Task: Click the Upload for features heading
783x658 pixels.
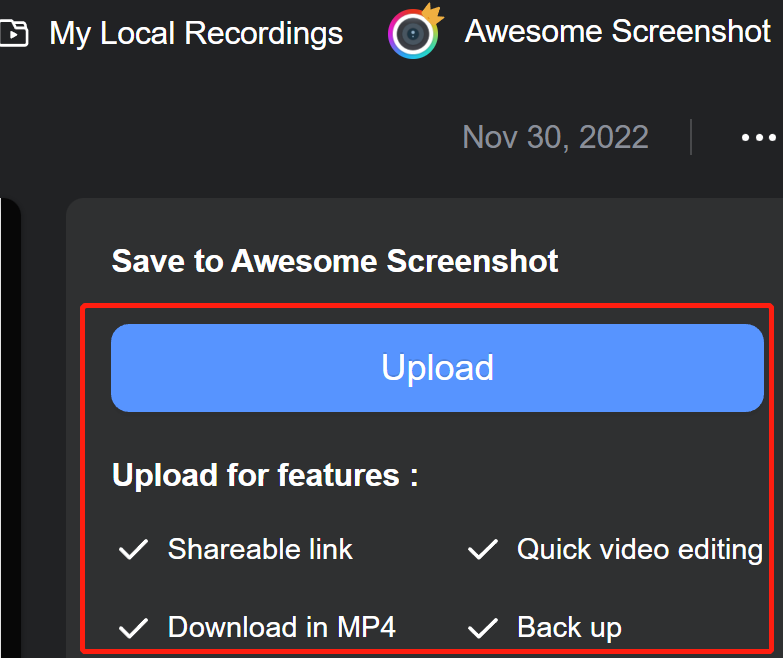Action: point(265,475)
